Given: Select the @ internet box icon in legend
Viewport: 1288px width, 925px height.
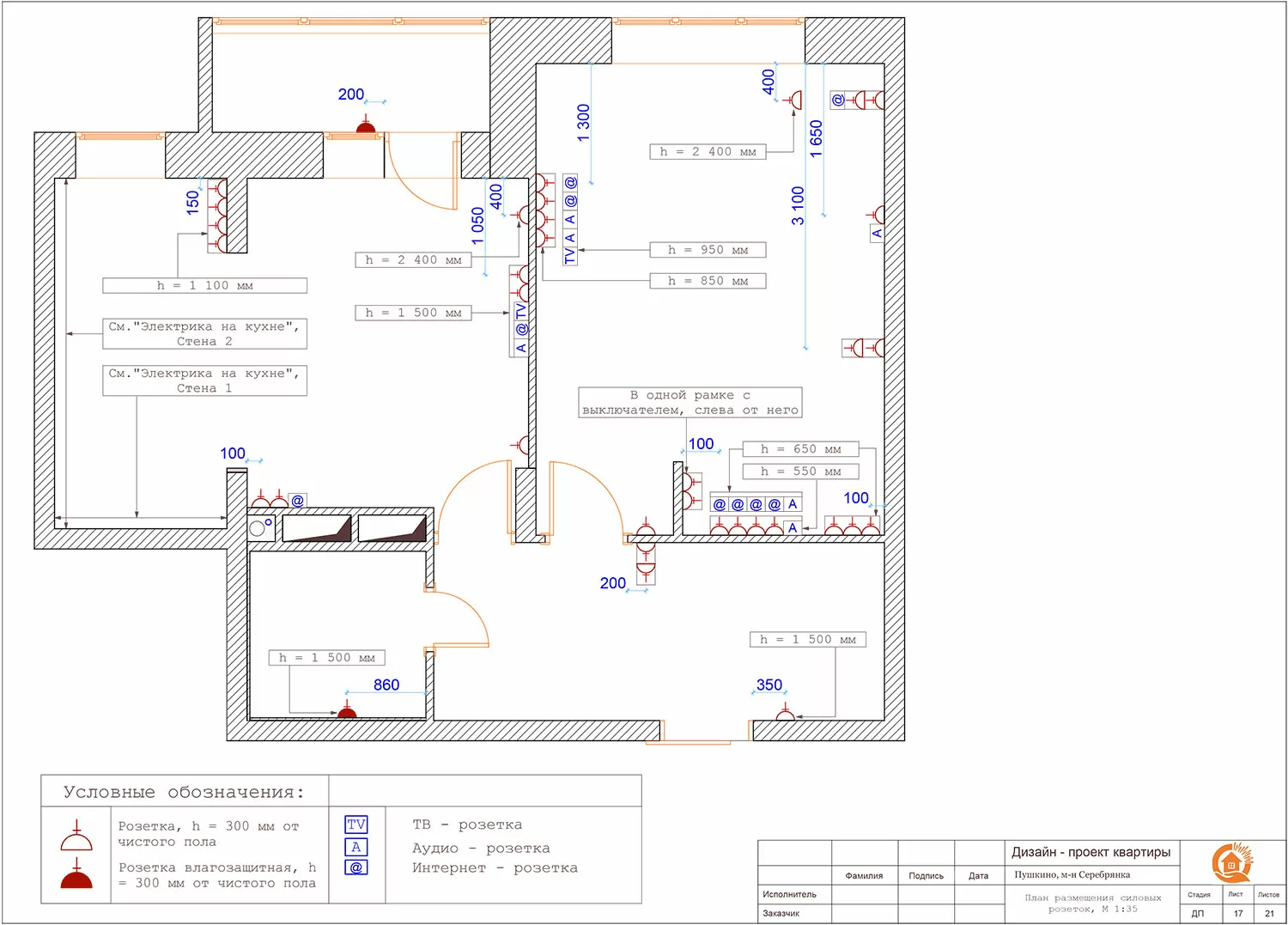Looking at the screenshot, I should 356,867.
